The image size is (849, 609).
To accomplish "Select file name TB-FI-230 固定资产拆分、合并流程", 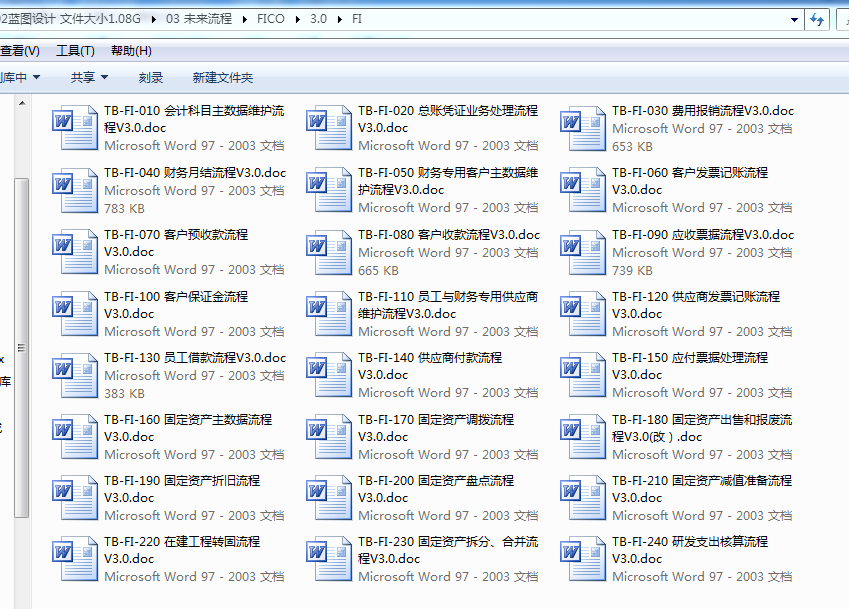I will click(x=448, y=550).
